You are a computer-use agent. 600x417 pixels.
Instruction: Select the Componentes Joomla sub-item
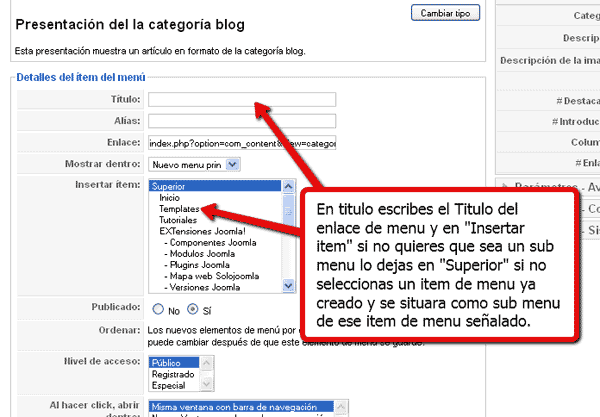click(x=212, y=242)
